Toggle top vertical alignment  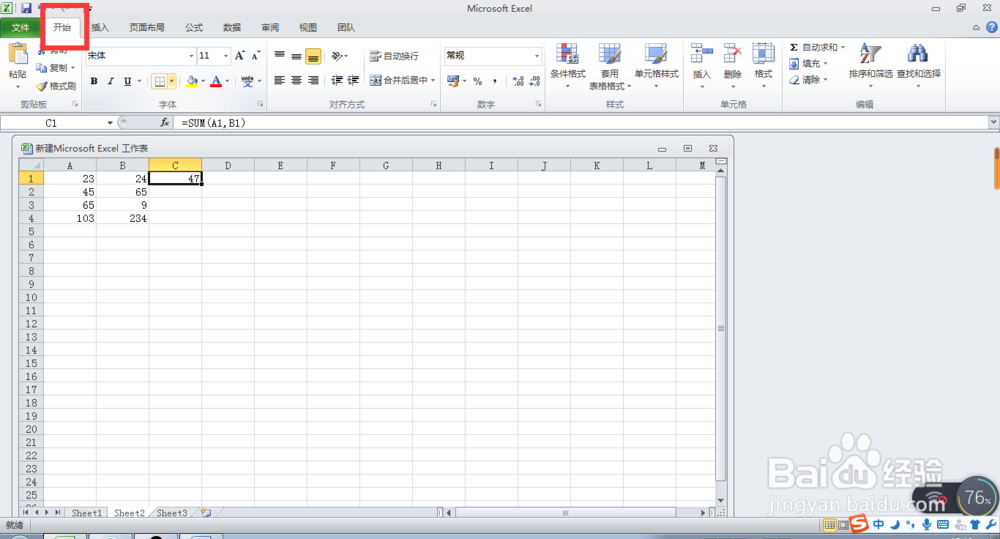coord(279,56)
